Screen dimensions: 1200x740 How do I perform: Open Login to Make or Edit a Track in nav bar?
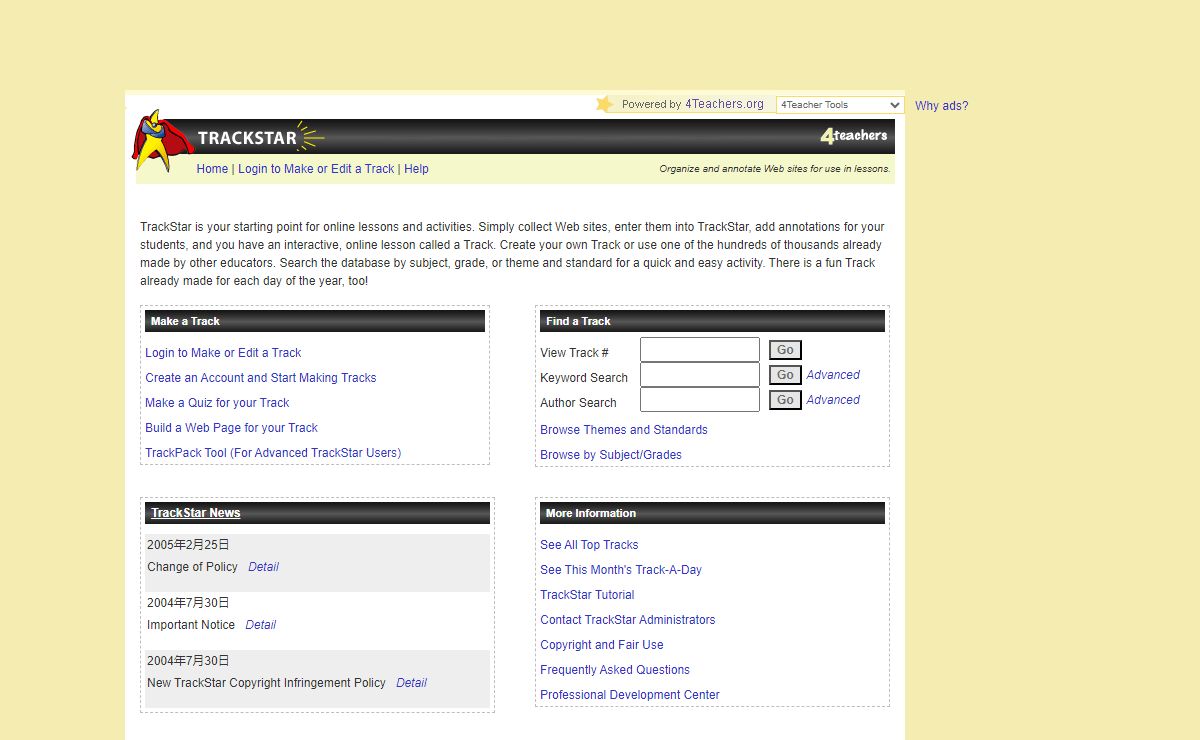(316, 169)
